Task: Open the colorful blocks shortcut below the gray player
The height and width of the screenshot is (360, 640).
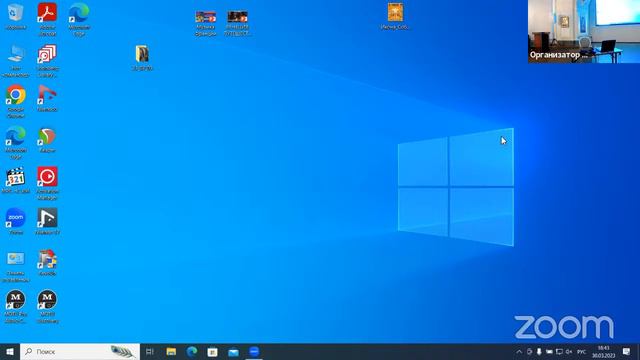Action: (x=47, y=260)
